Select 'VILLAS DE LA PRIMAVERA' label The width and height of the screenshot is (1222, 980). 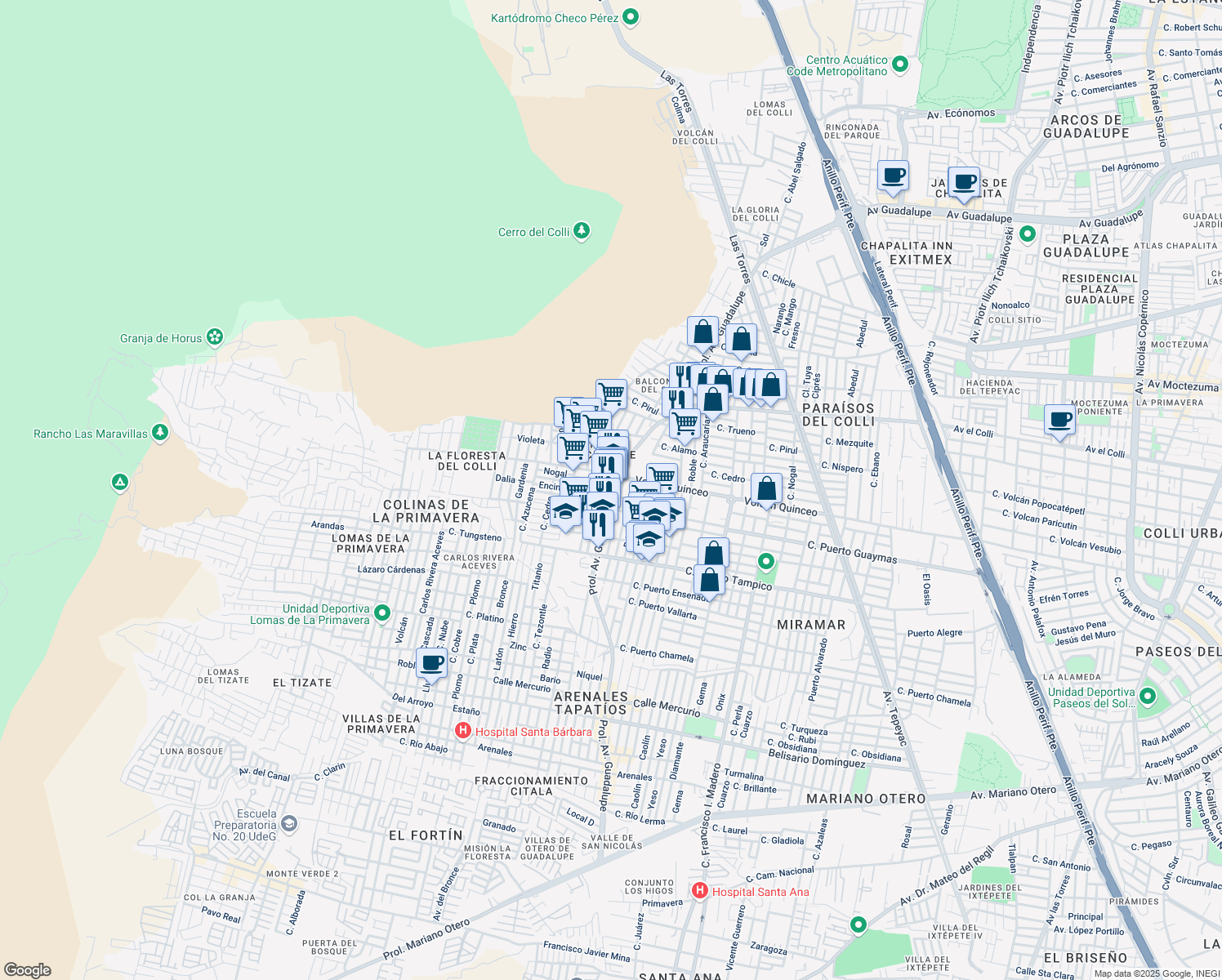click(x=381, y=724)
